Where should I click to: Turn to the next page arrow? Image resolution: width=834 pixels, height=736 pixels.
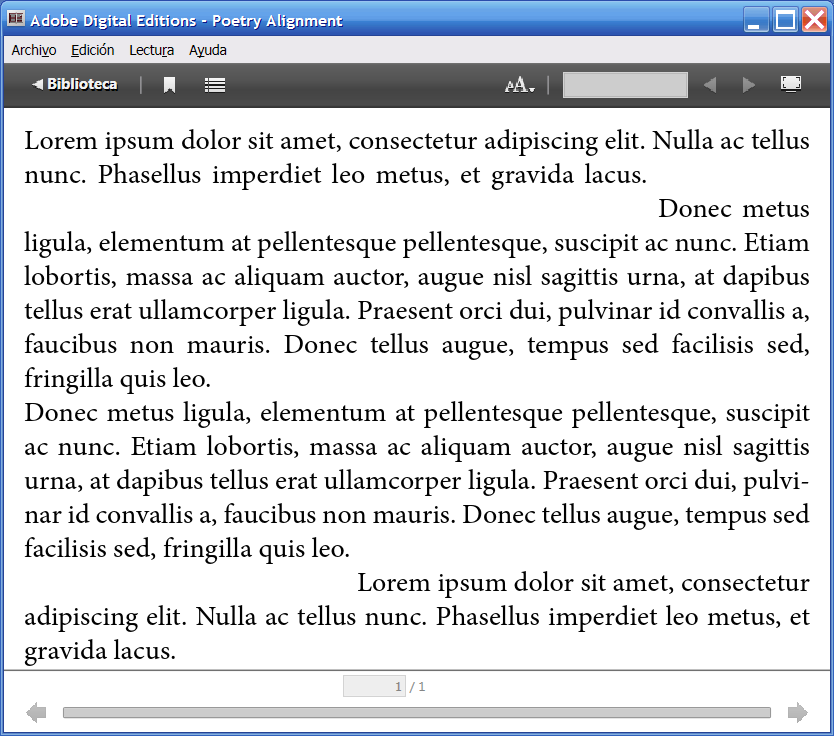[797, 713]
